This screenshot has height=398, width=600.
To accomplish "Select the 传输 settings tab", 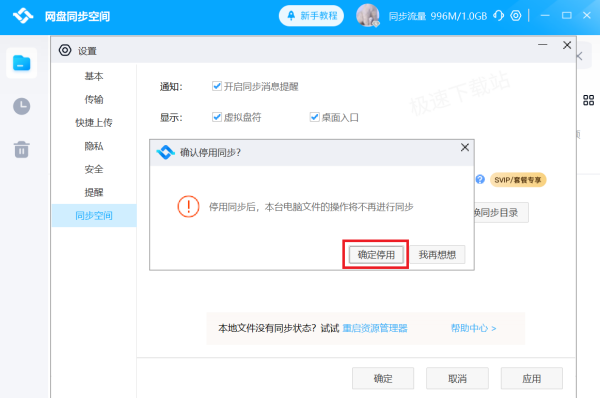I will (x=94, y=100).
